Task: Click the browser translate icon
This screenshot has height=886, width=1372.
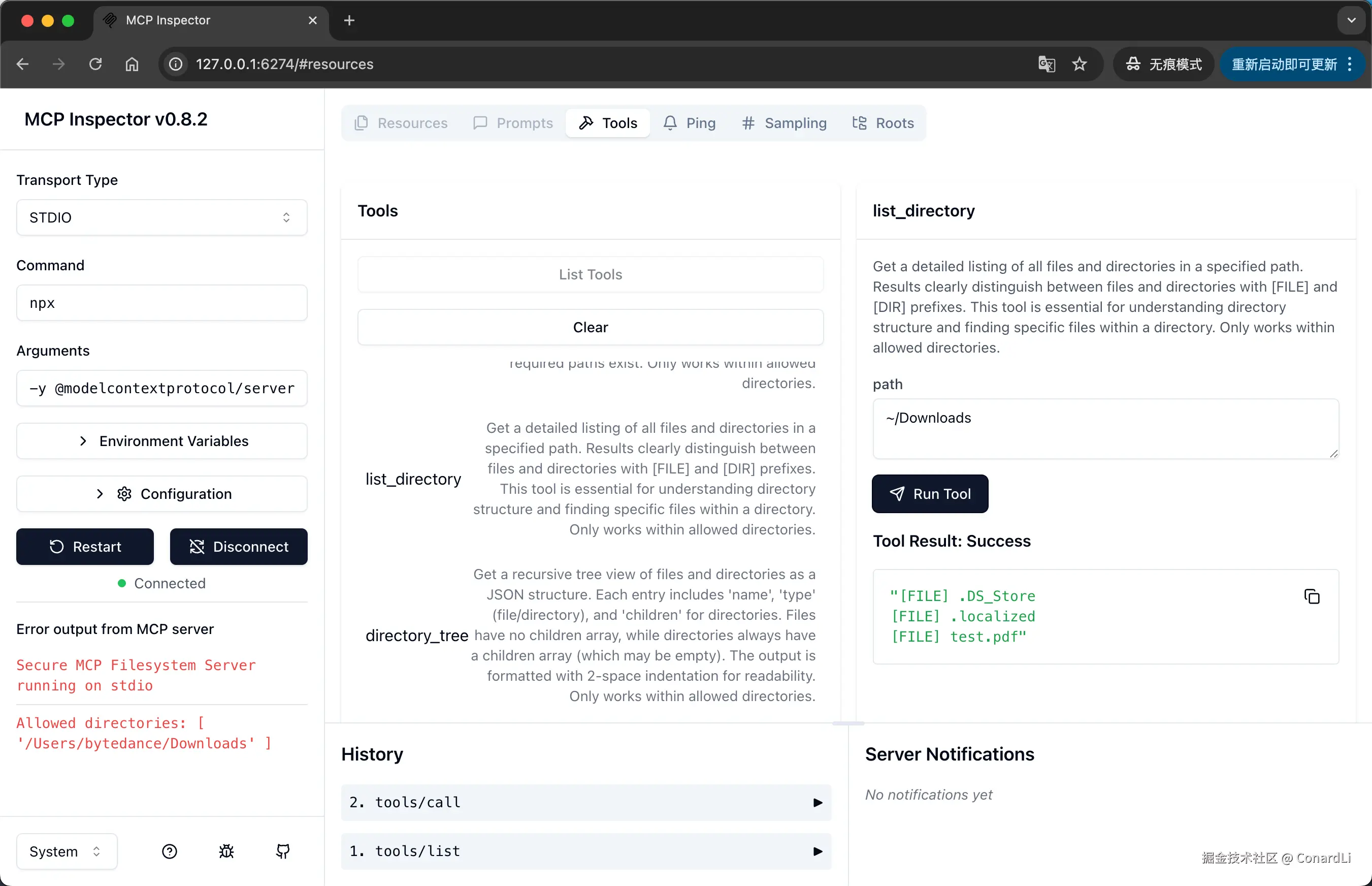Action: coord(1046,64)
